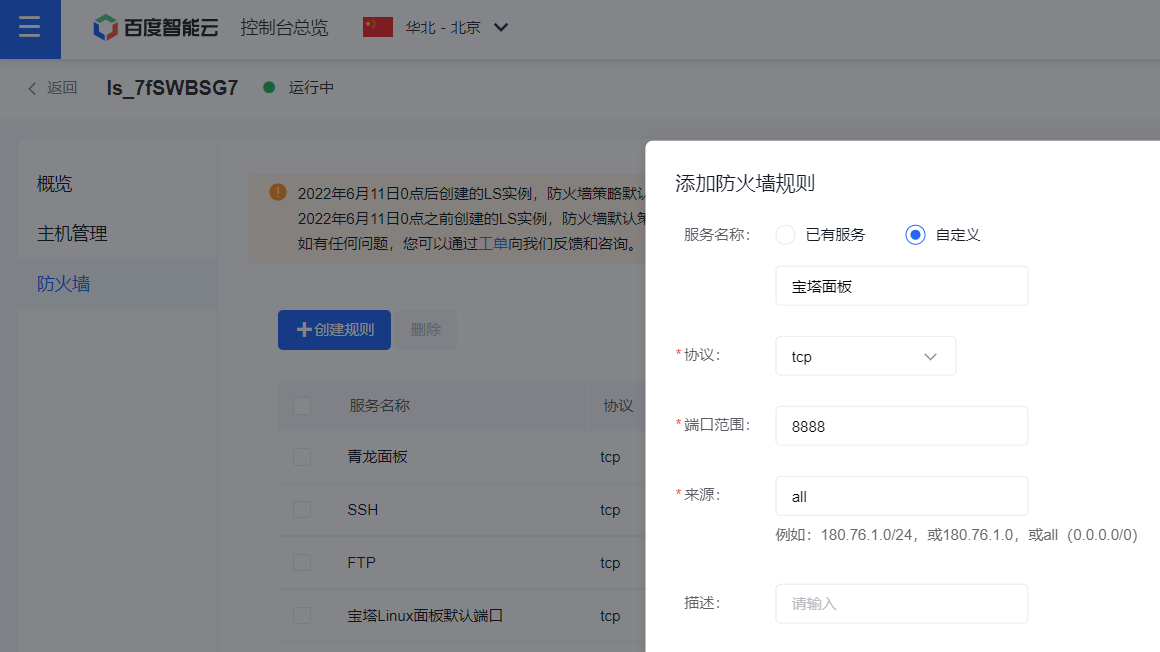Viewport: 1160px width, 652px height.
Task: Check the FTP rule checkbox
Action: pyautogui.click(x=302, y=563)
